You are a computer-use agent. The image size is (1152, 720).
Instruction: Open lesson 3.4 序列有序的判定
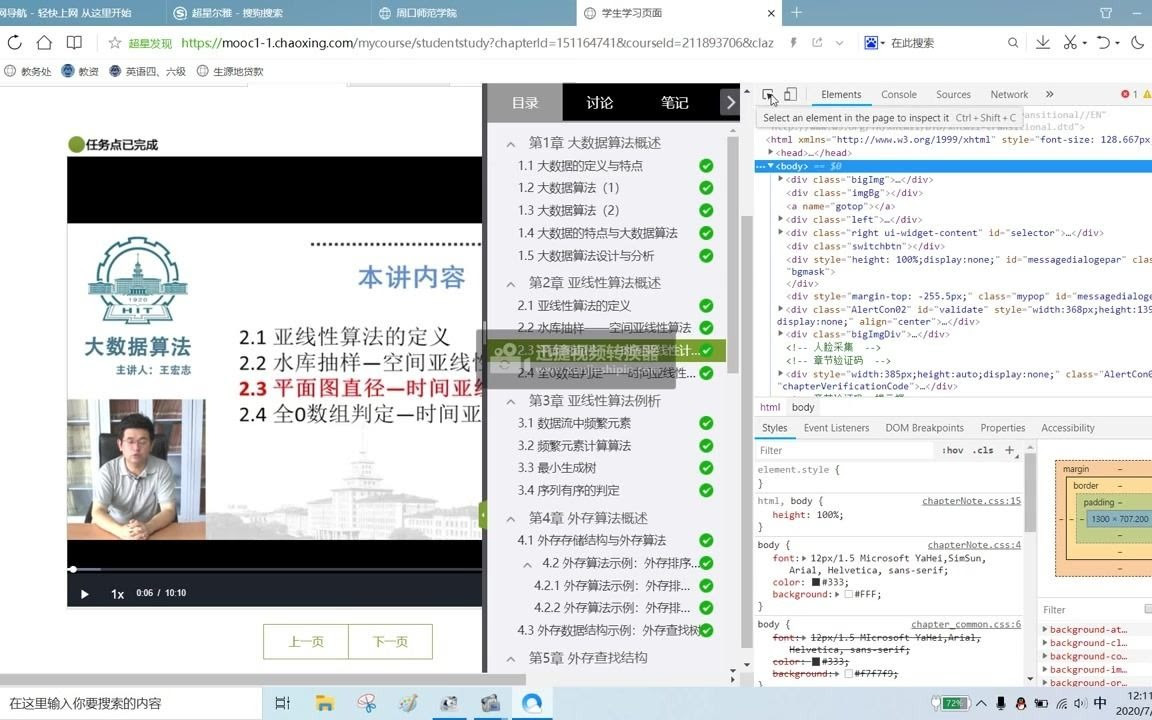pyautogui.click(x=568, y=490)
